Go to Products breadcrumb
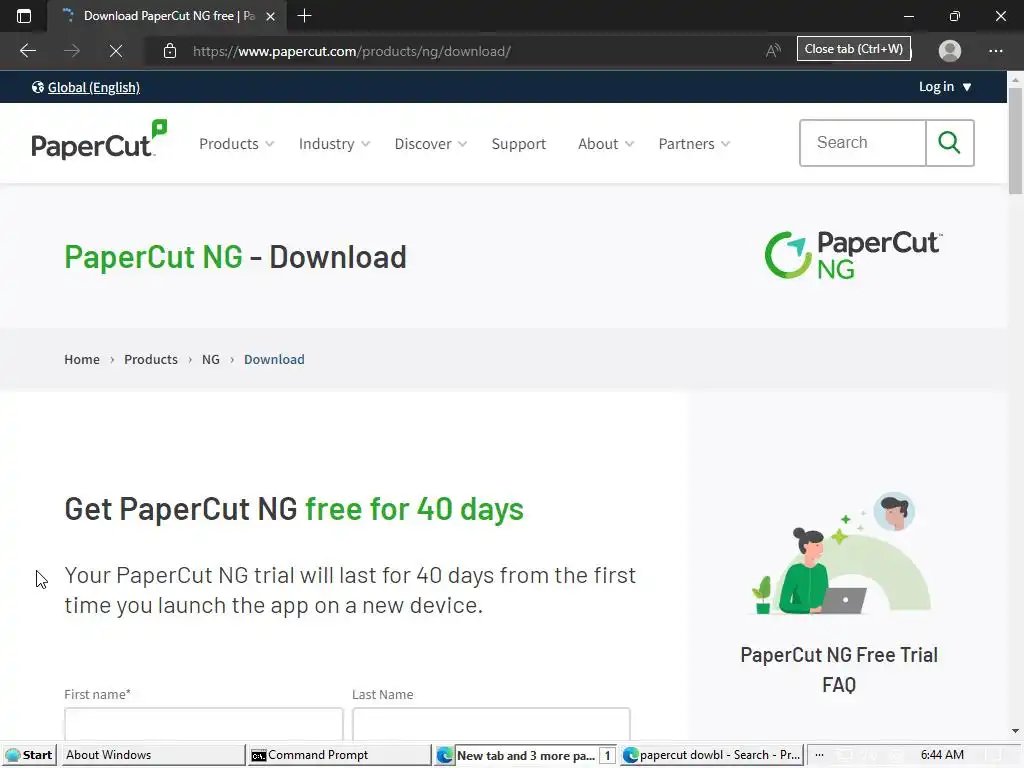The width and height of the screenshot is (1024, 768). click(151, 359)
